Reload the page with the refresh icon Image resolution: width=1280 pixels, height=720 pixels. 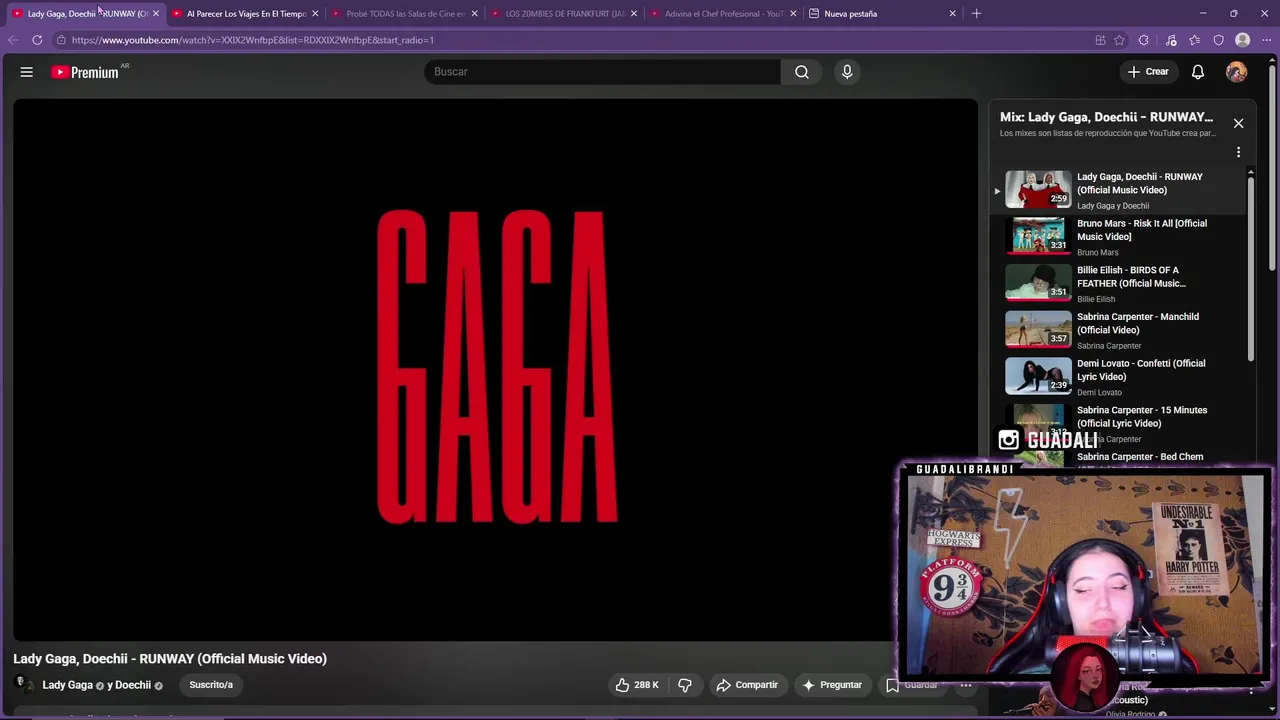click(x=37, y=40)
